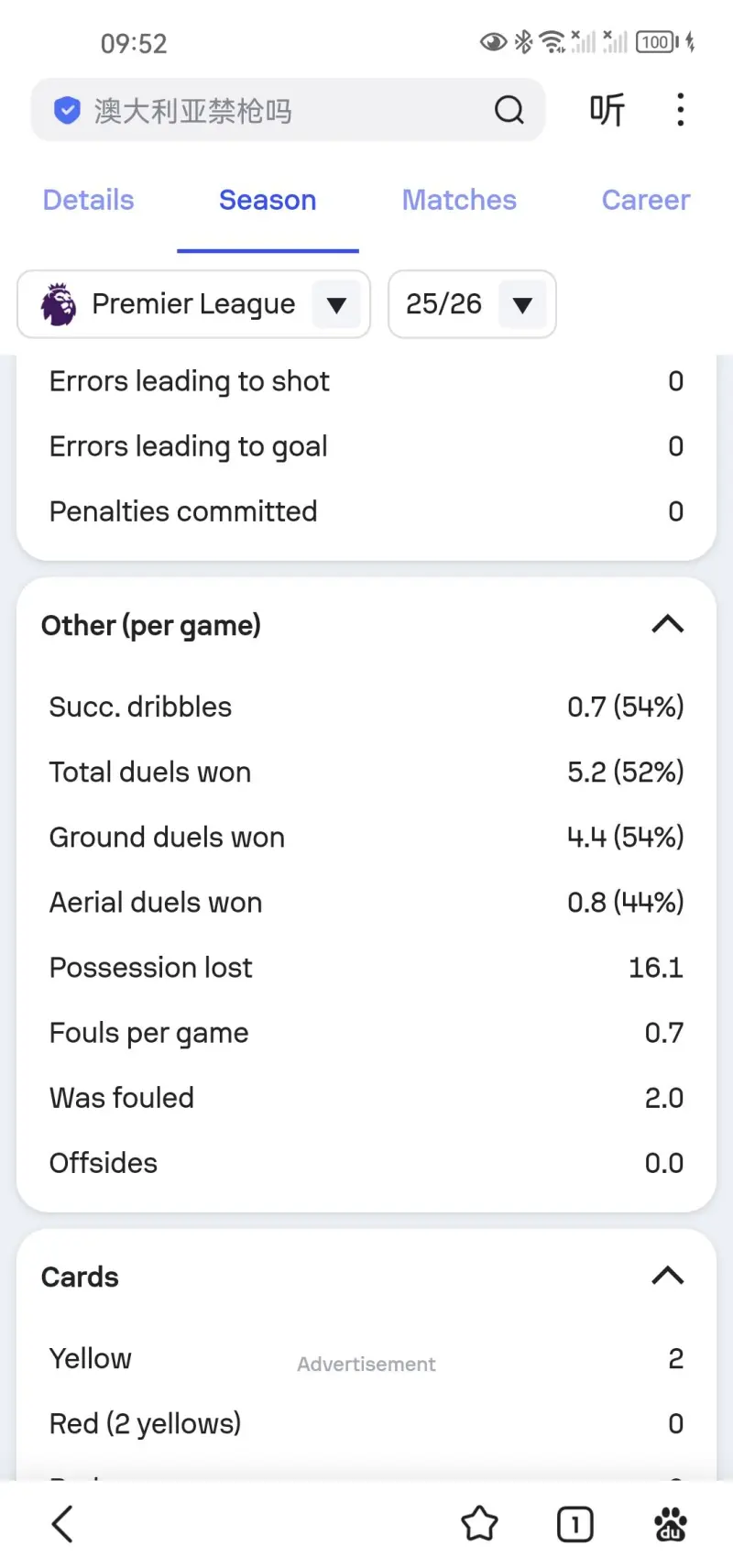Click the search address bar field
The image size is (733, 1568).
275,111
